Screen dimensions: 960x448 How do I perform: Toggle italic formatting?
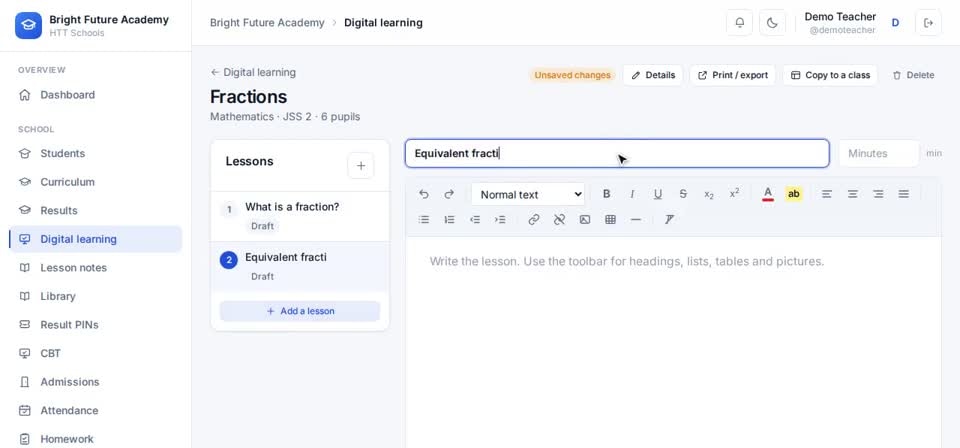[x=632, y=194]
